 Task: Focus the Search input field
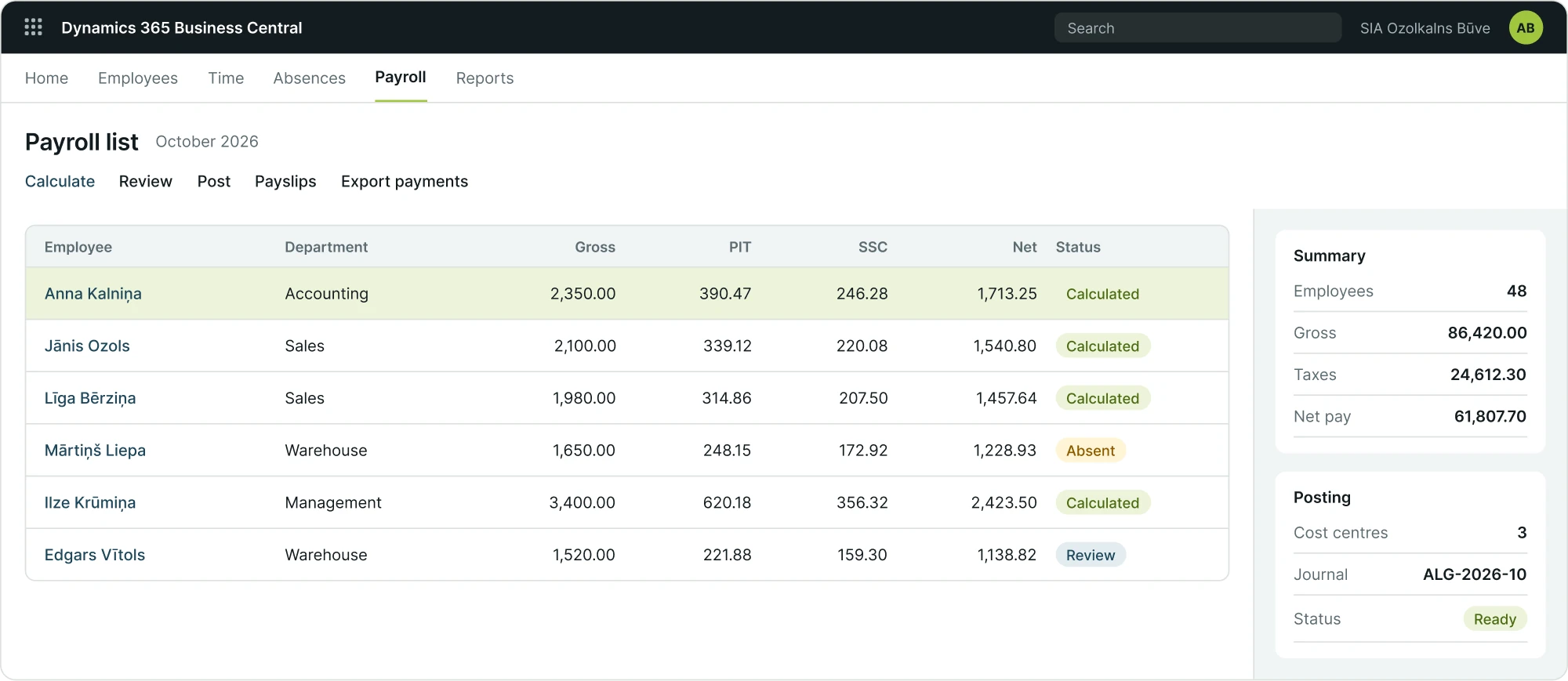tap(1197, 28)
